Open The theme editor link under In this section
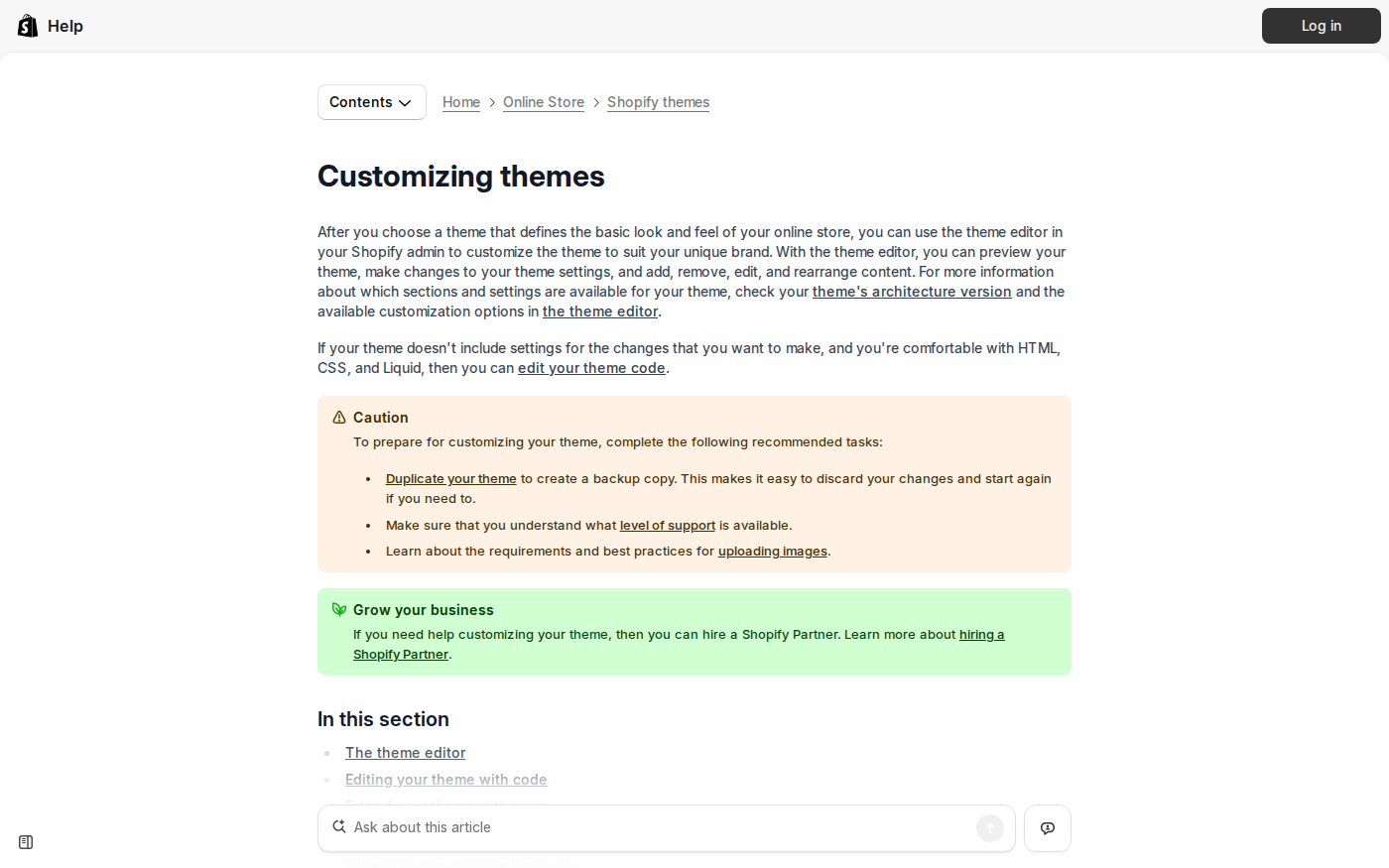Image resolution: width=1389 pixels, height=868 pixels. tap(405, 752)
